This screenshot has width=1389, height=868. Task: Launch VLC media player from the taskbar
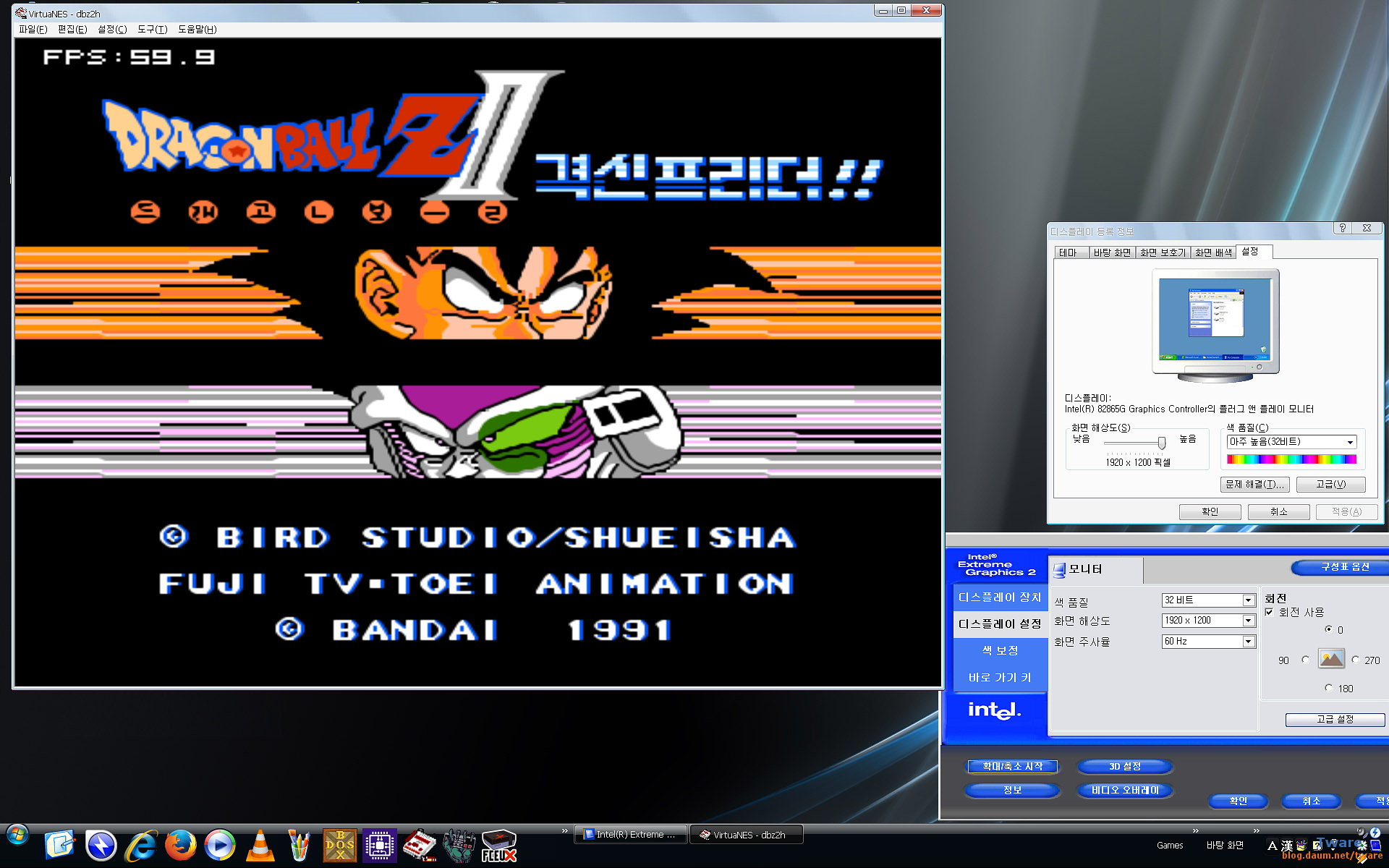coord(260,845)
